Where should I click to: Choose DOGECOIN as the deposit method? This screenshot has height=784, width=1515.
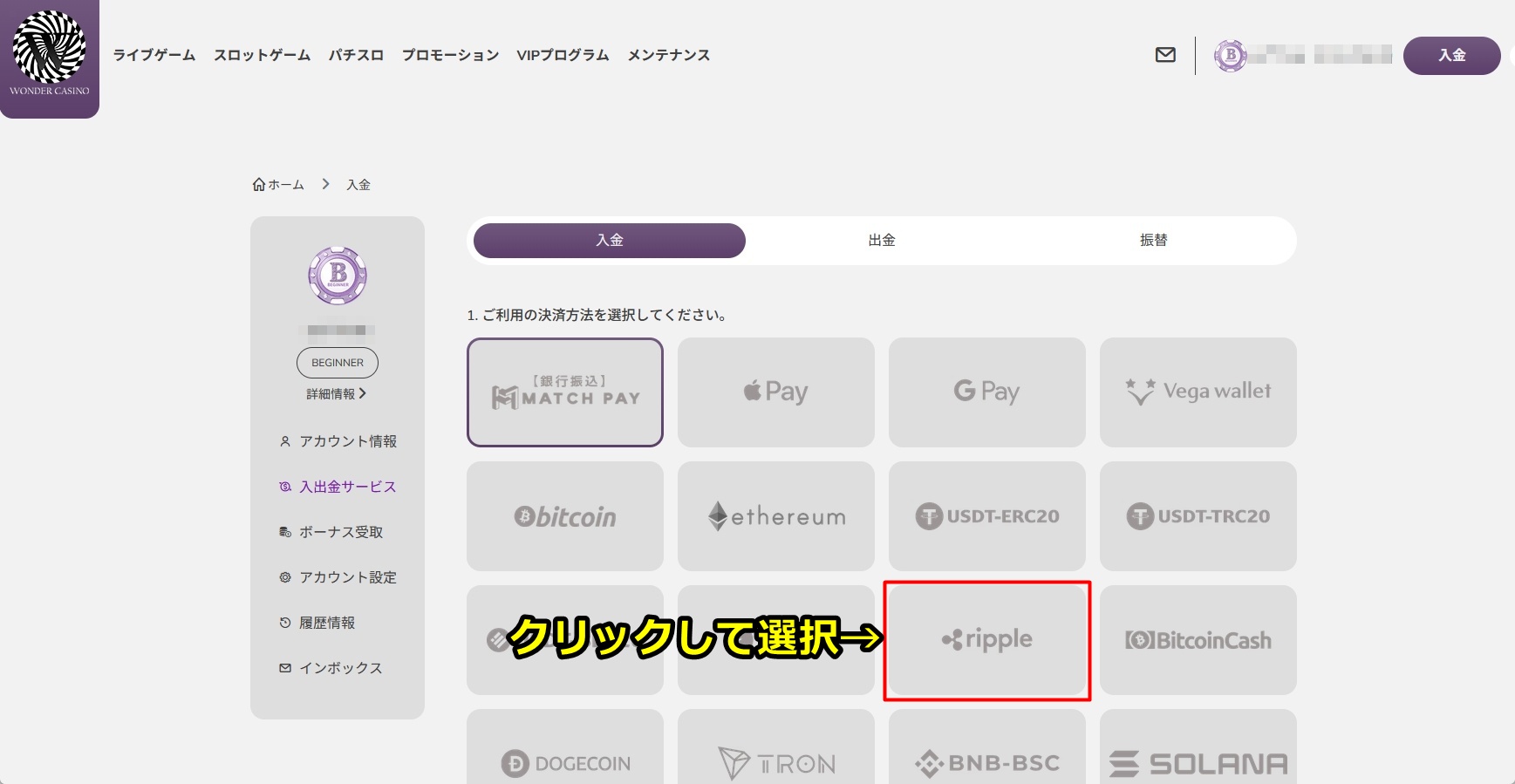[565, 747]
